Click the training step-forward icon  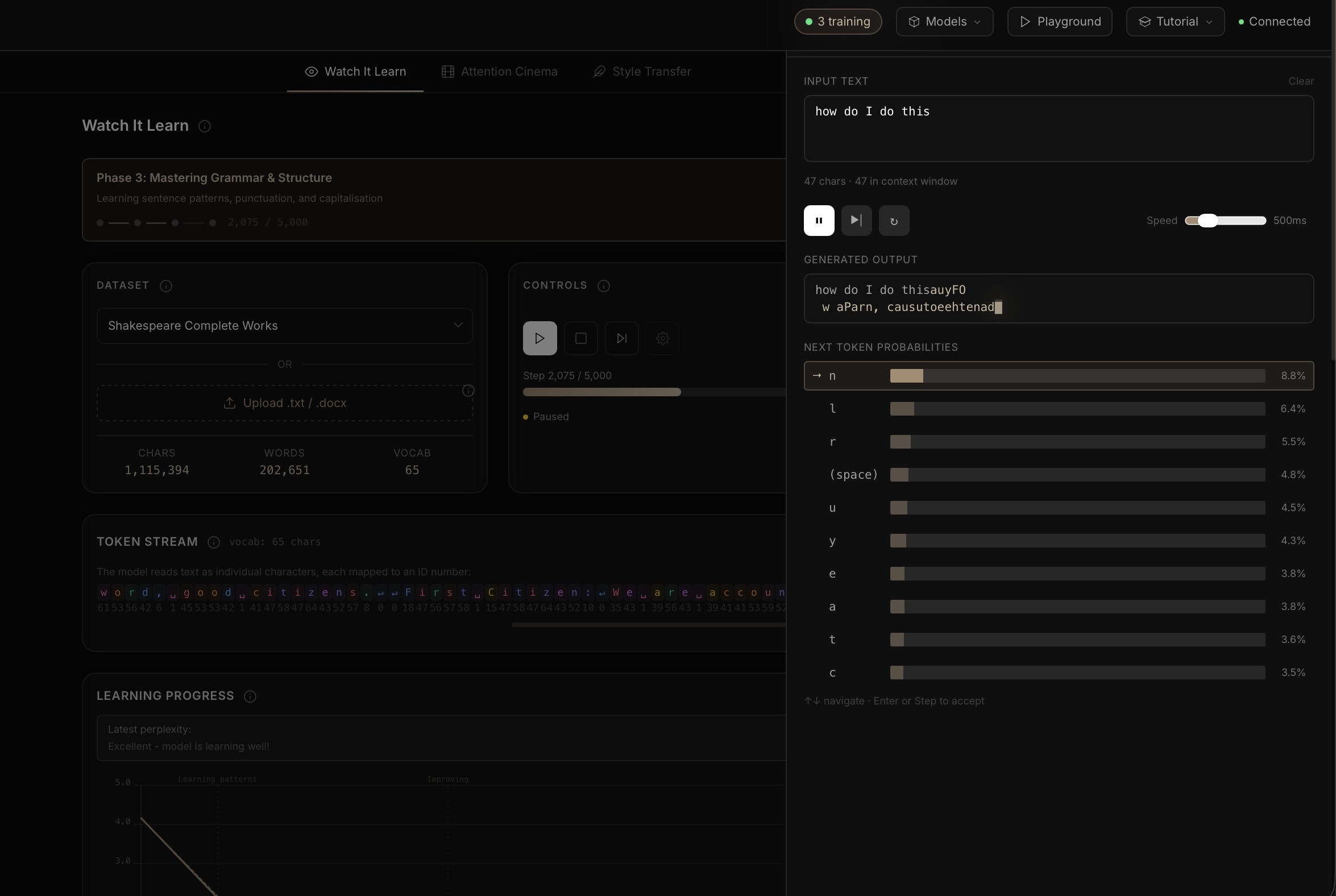622,338
